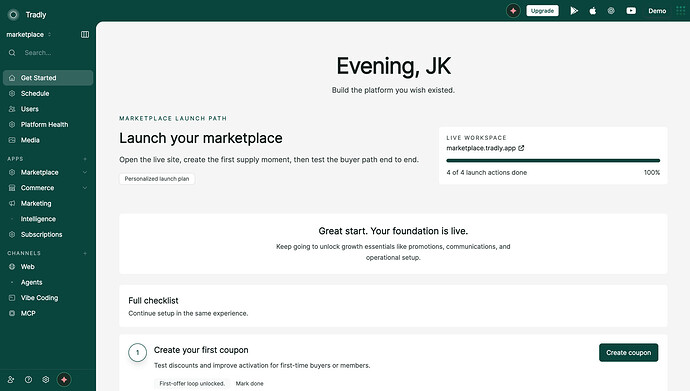Open Users section
Screen dimensions: 690x391
click(x=48, y=109)
